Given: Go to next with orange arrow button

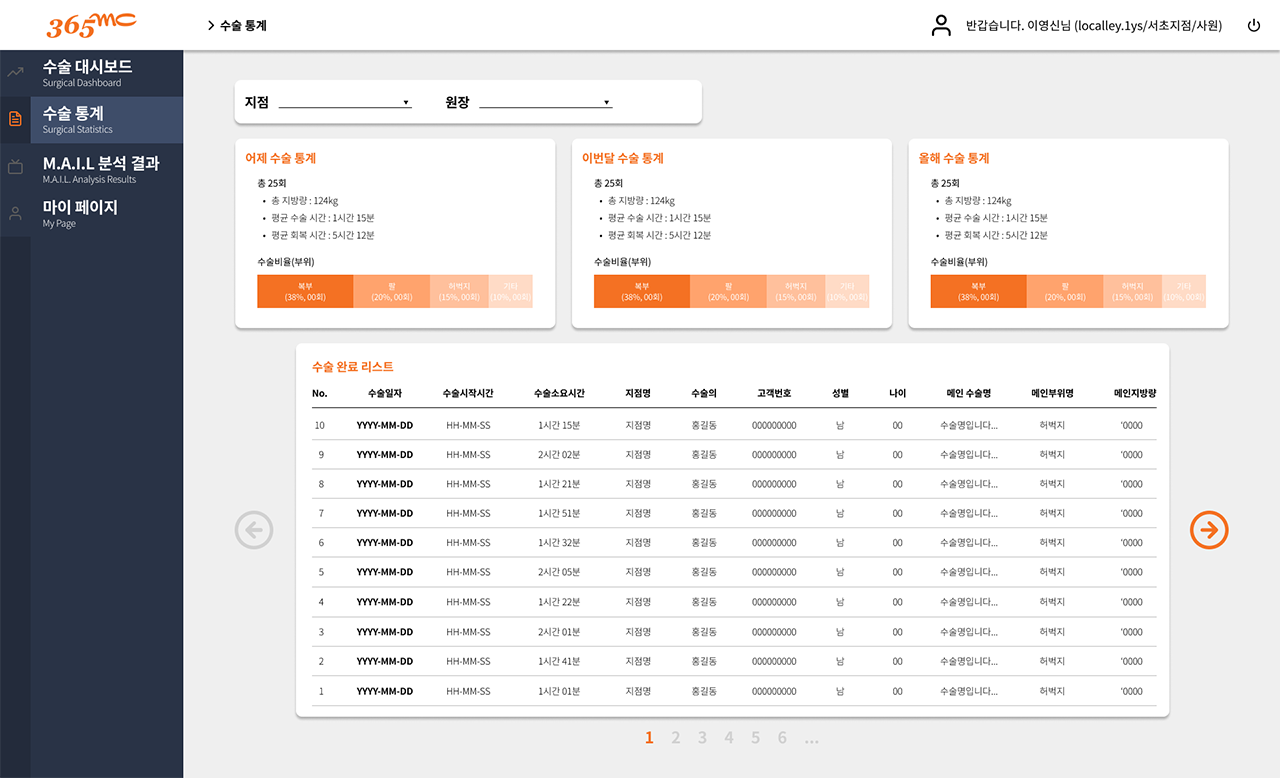Looking at the screenshot, I should (1209, 530).
